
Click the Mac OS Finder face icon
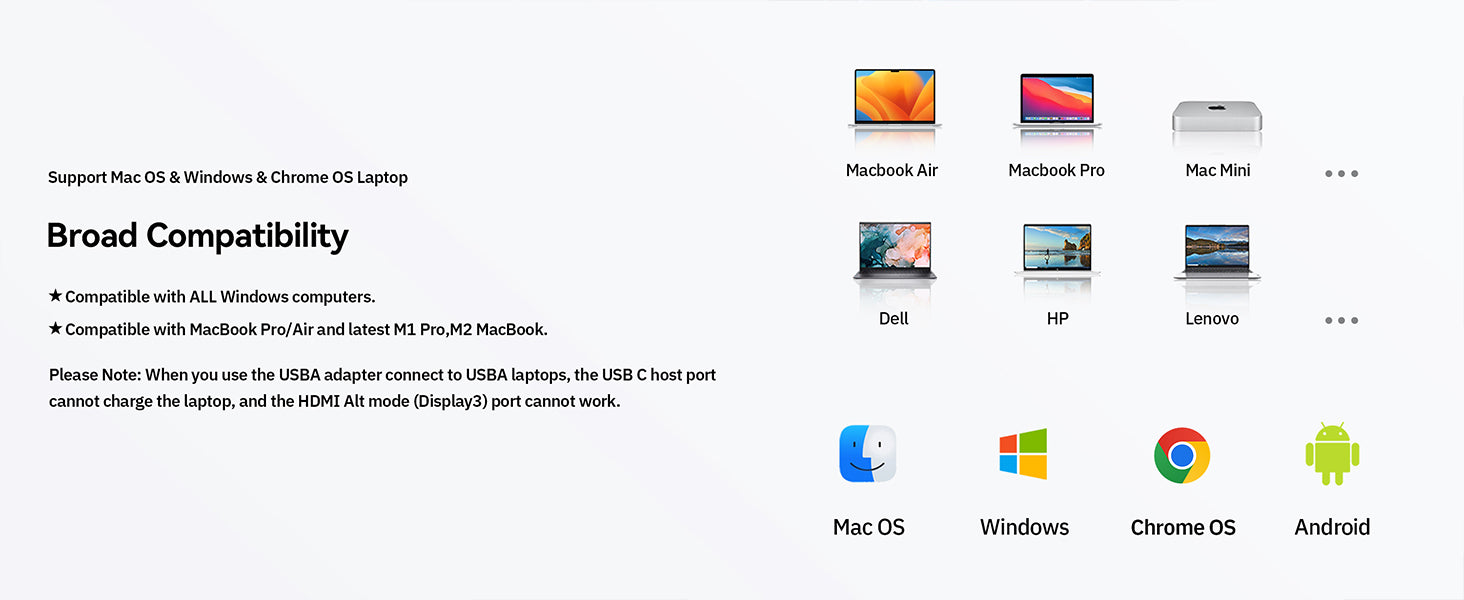pyautogui.click(x=867, y=454)
